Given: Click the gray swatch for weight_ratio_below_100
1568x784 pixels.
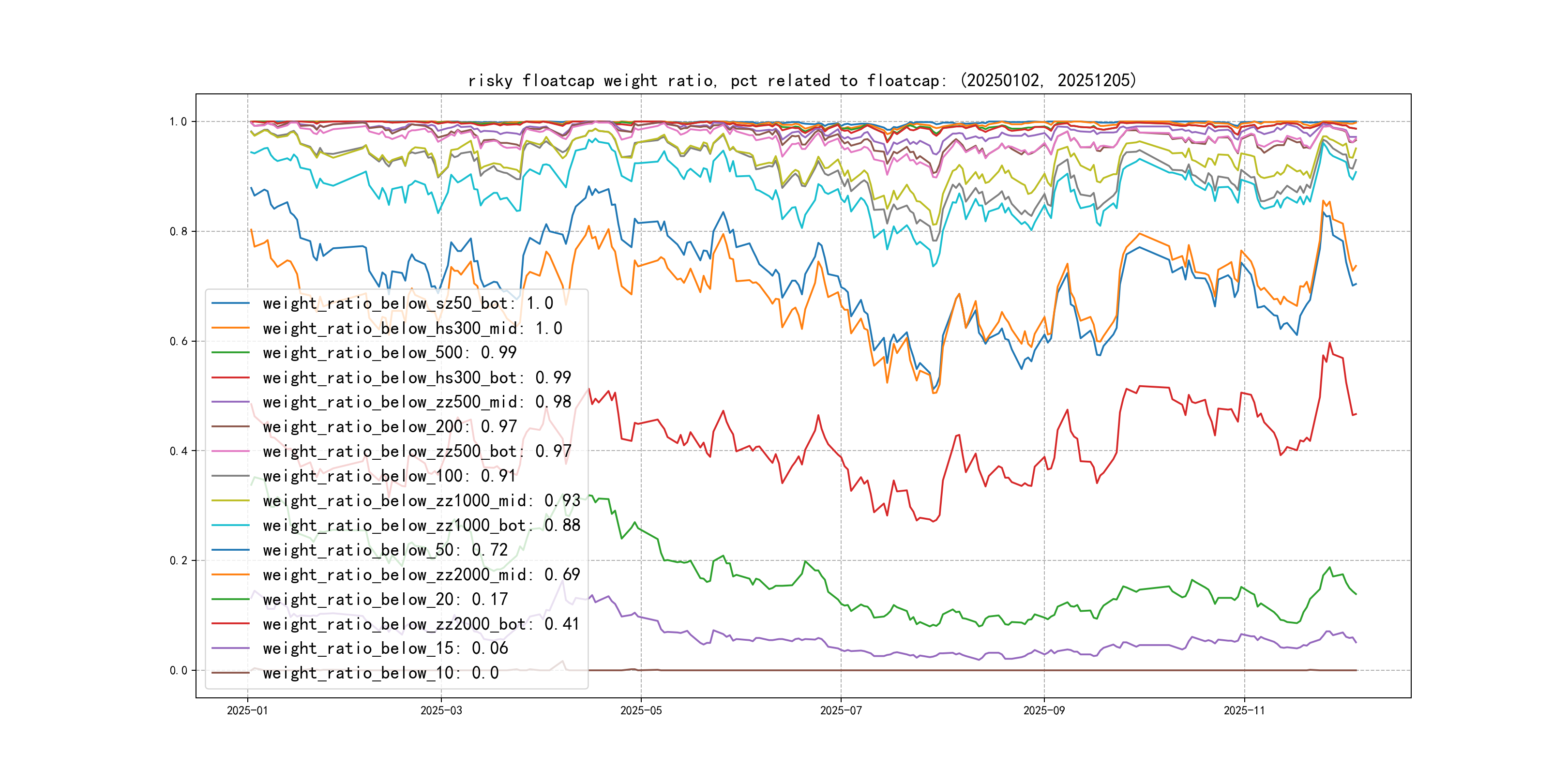Looking at the screenshot, I should 230,476.
